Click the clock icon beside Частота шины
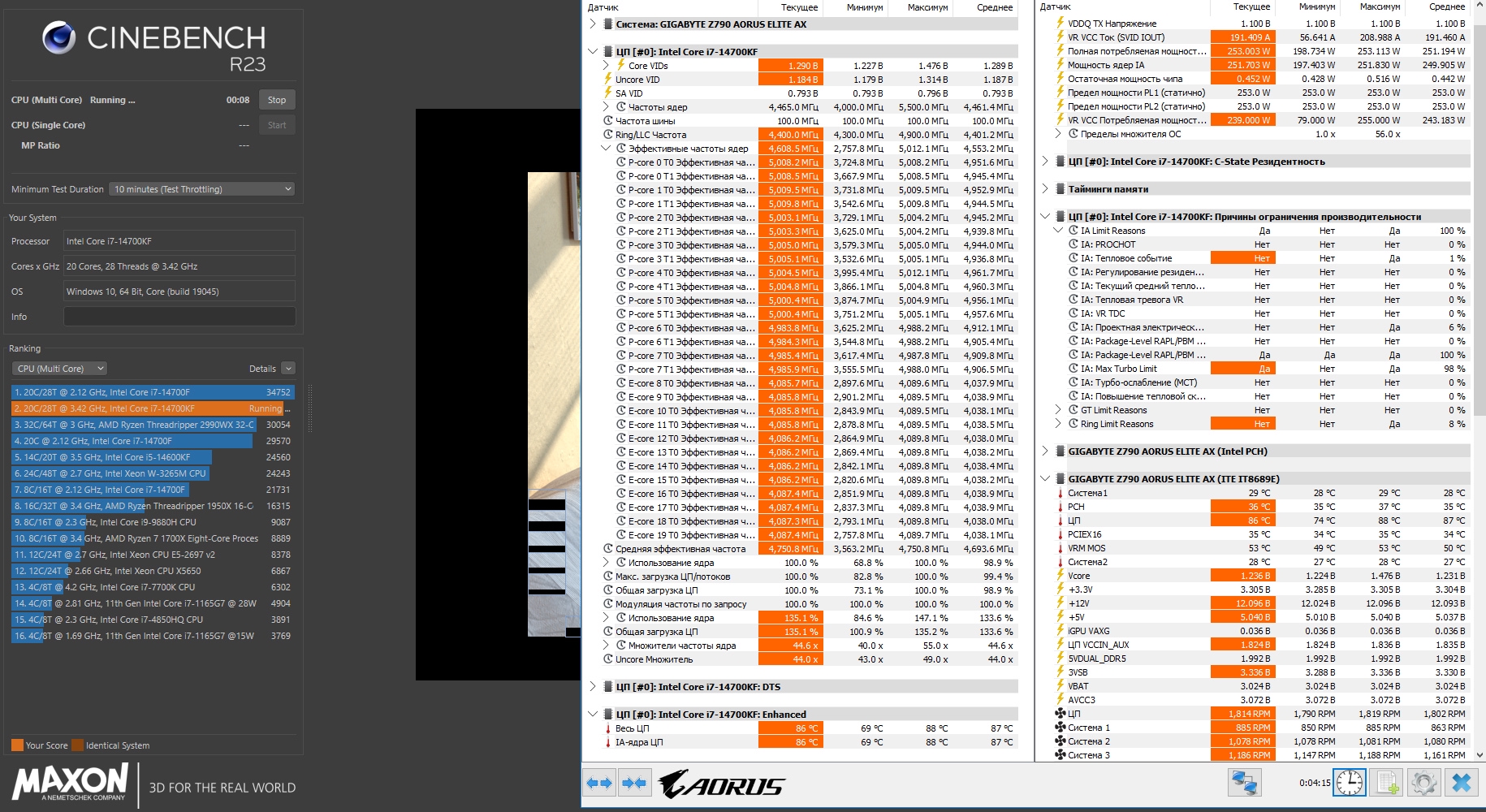 coord(607,121)
